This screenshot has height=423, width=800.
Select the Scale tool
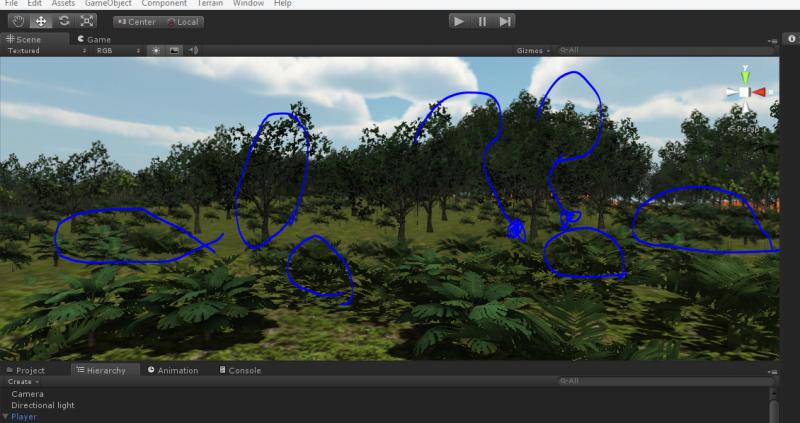[x=87, y=21]
